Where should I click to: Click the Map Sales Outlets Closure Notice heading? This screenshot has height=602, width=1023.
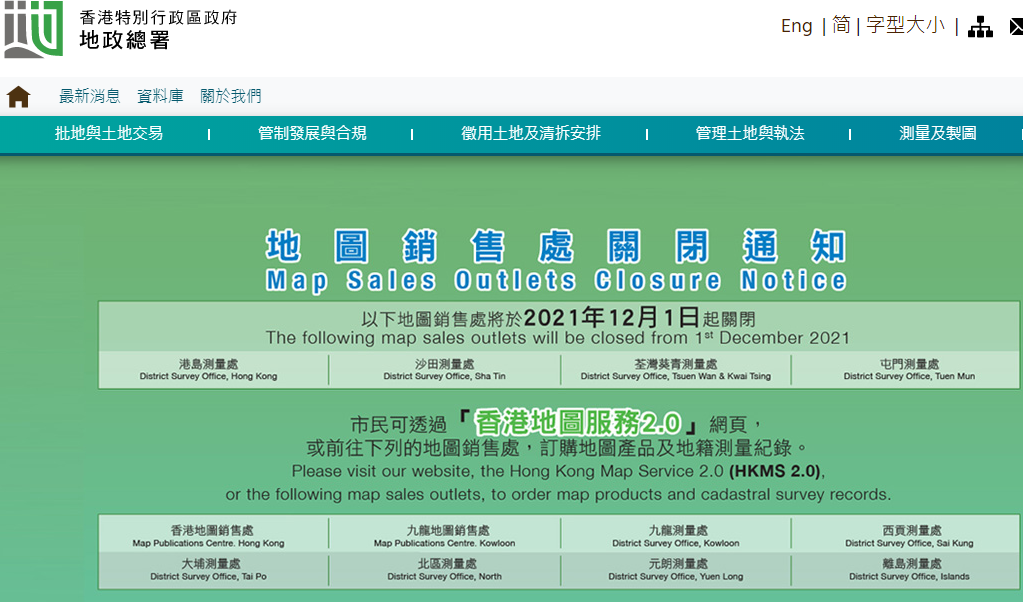(x=556, y=280)
